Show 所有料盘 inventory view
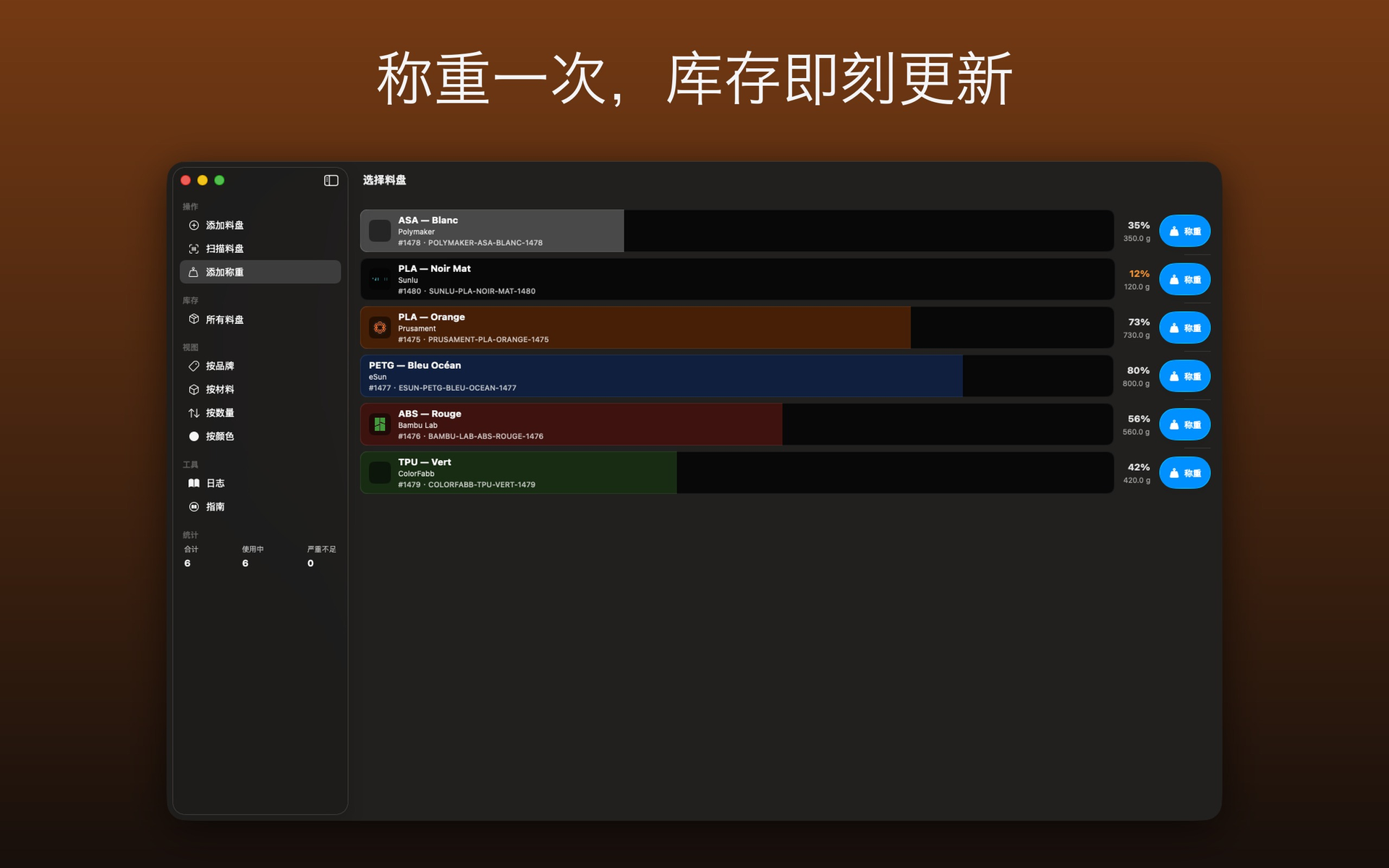This screenshot has width=1389, height=868. (260, 320)
